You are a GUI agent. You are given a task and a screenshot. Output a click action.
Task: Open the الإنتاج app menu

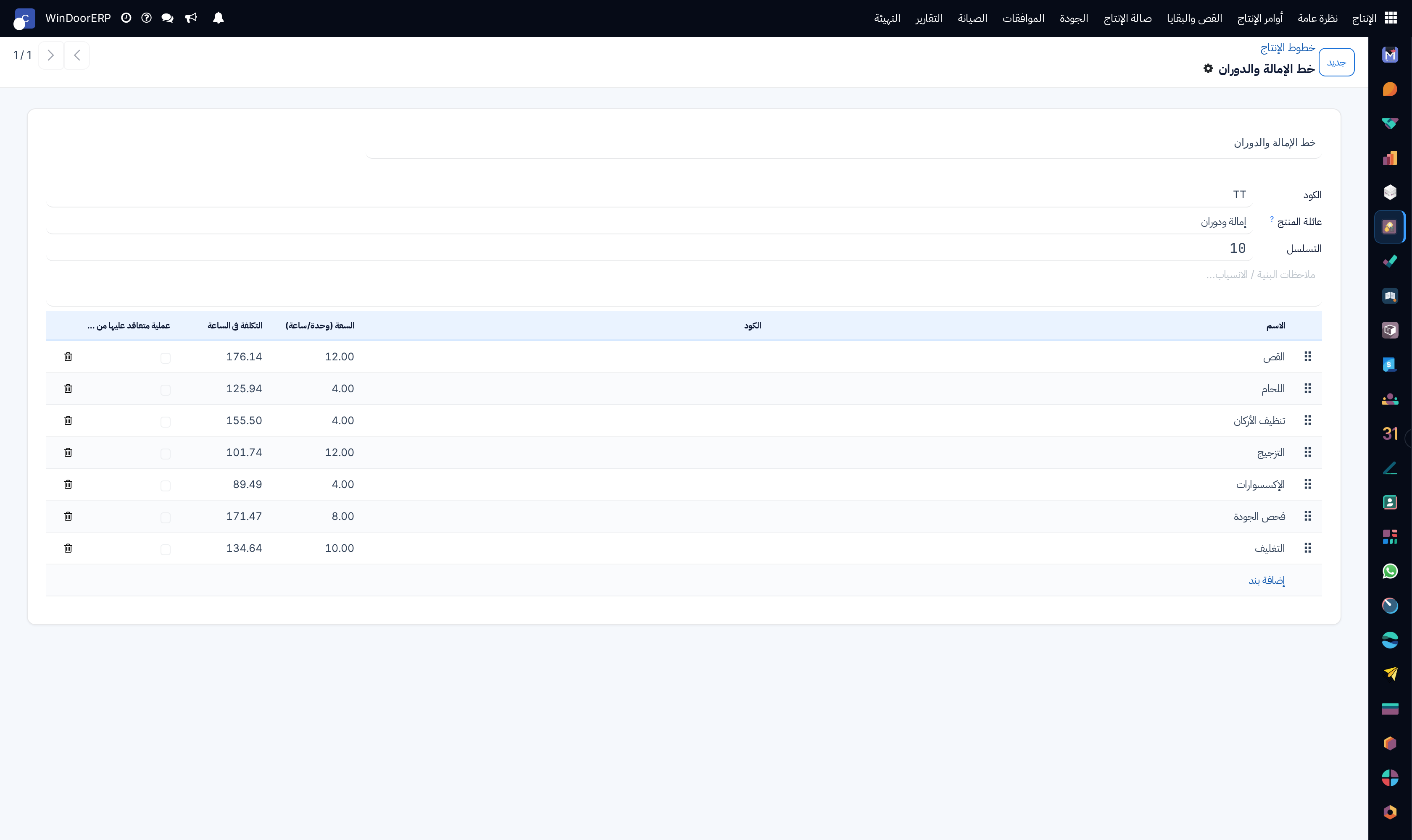click(x=1364, y=18)
